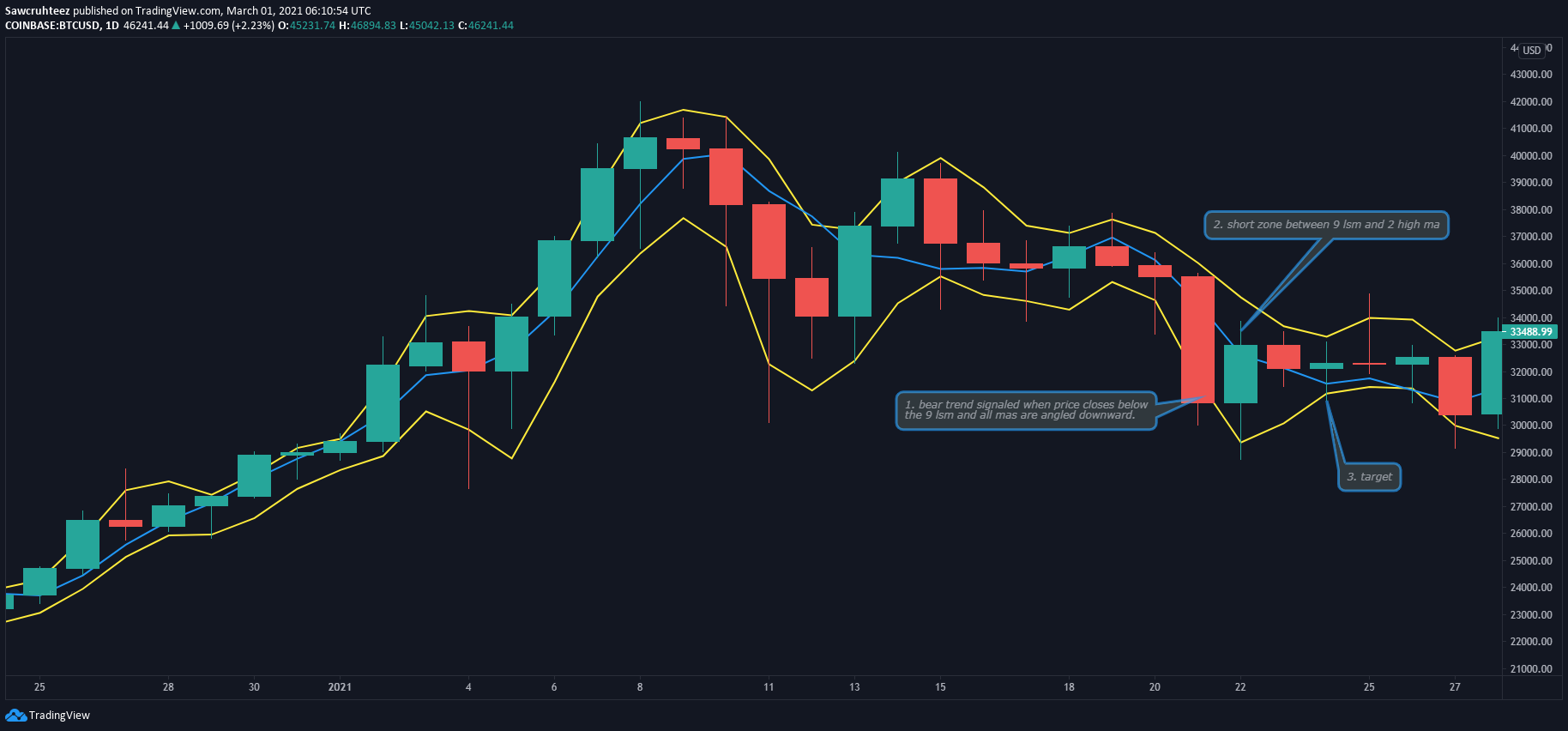Click the last price value 46241.44
Image resolution: width=1568 pixels, height=731 pixels.
[146, 26]
